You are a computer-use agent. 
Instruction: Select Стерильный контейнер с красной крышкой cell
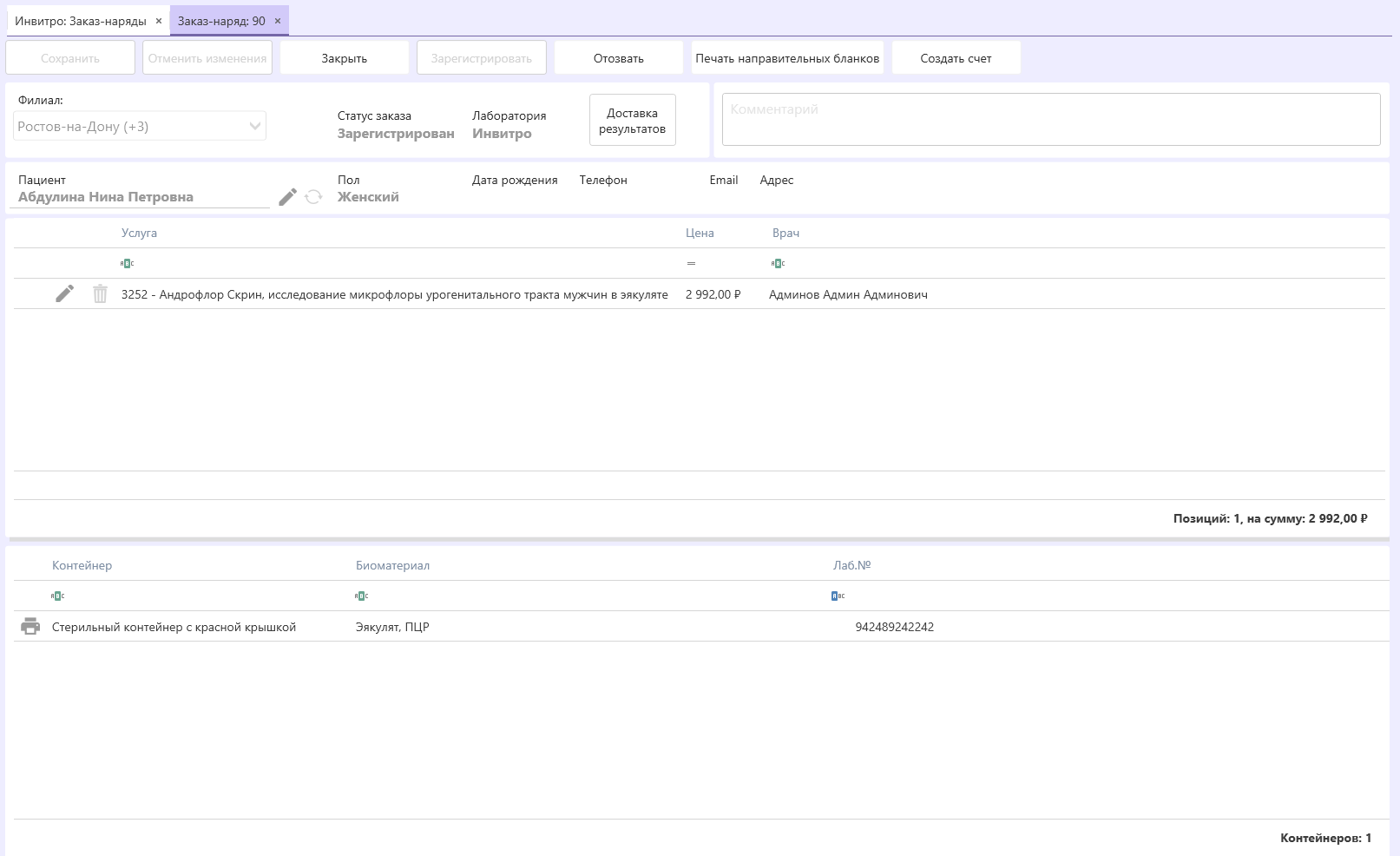[x=174, y=627]
